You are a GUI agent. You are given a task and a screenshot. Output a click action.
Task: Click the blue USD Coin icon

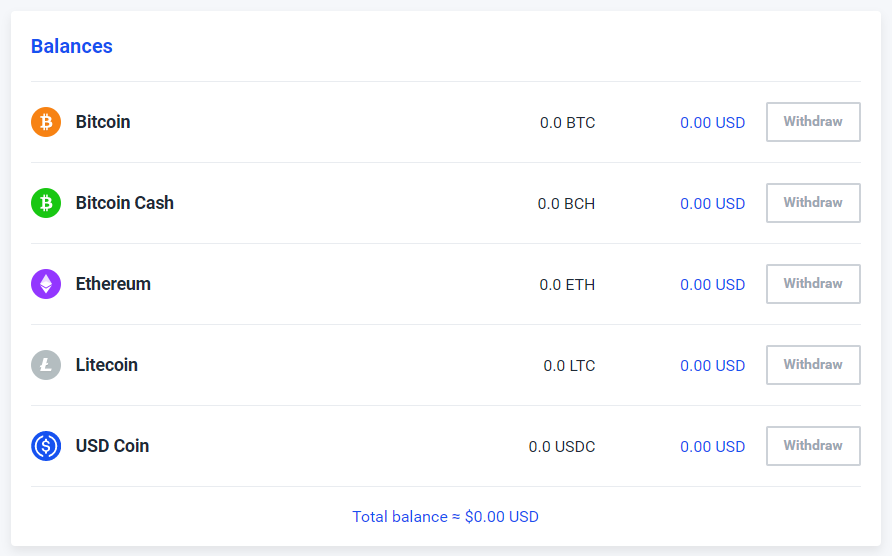pyautogui.click(x=46, y=446)
